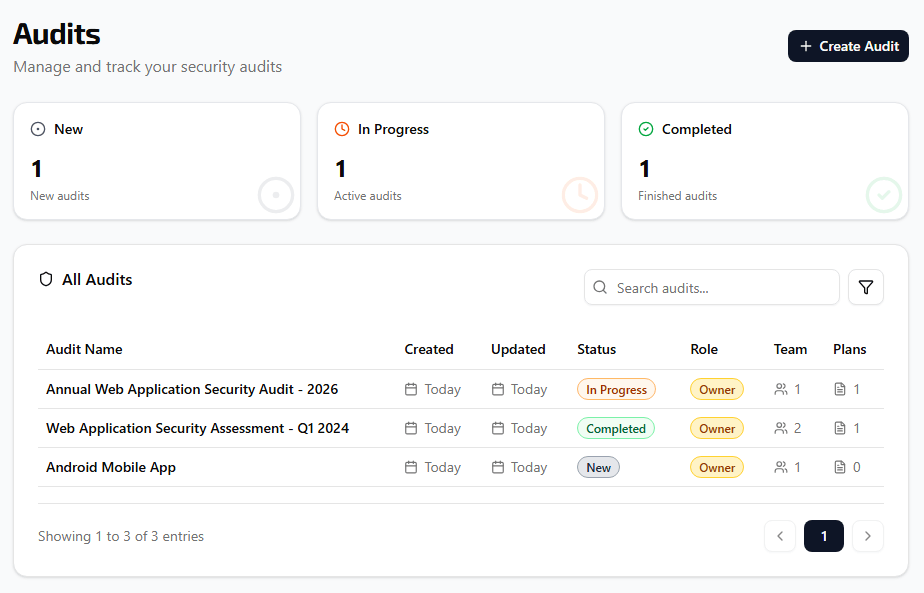Select the Status column header
The image size is (924, 593).
pyautogui.click(x=596, y=349)
